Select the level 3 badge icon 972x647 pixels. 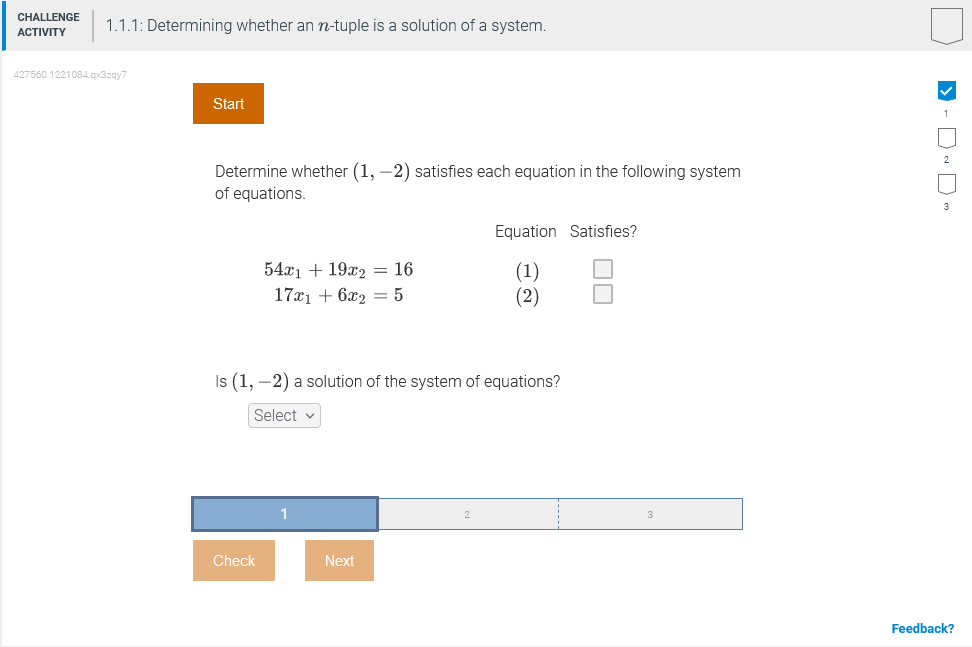[946, 185]
